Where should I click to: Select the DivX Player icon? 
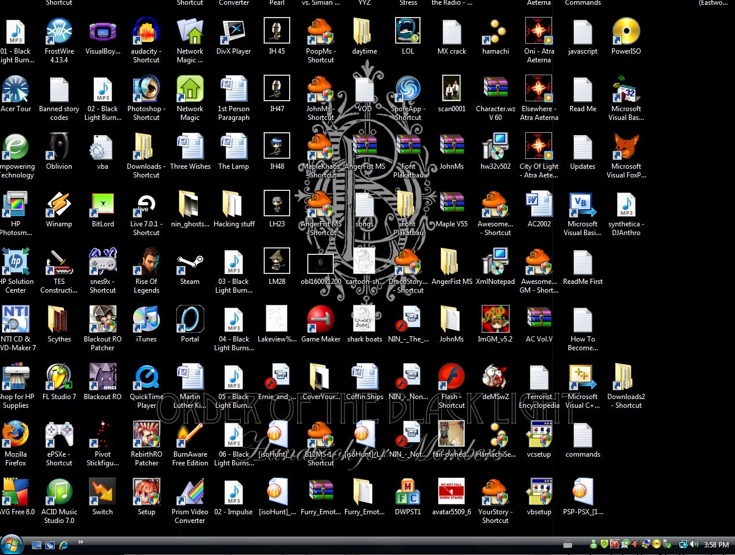[233, 32]
